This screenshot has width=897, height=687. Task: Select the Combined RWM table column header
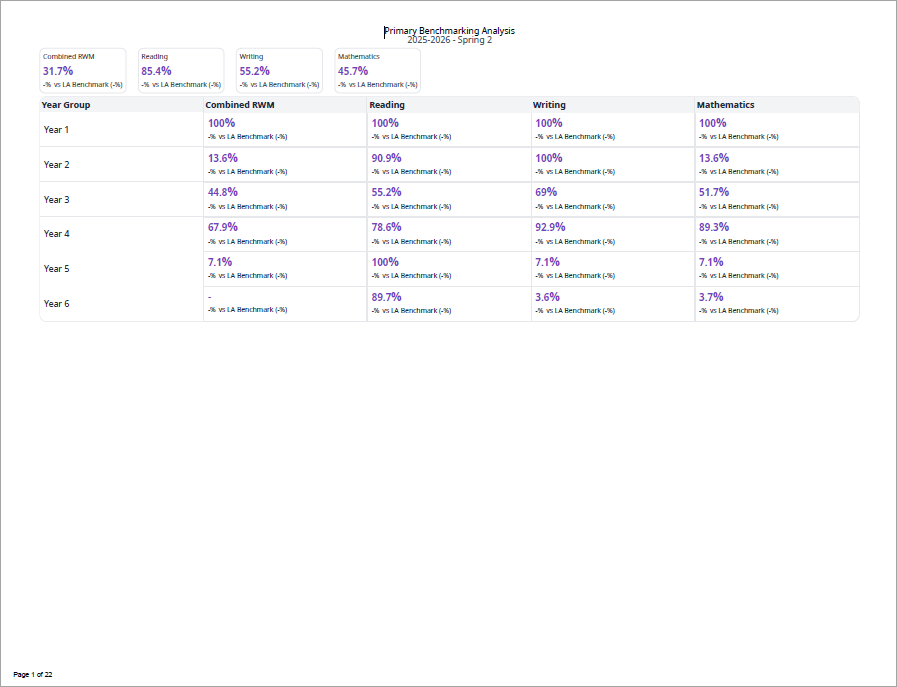(240, 105)
